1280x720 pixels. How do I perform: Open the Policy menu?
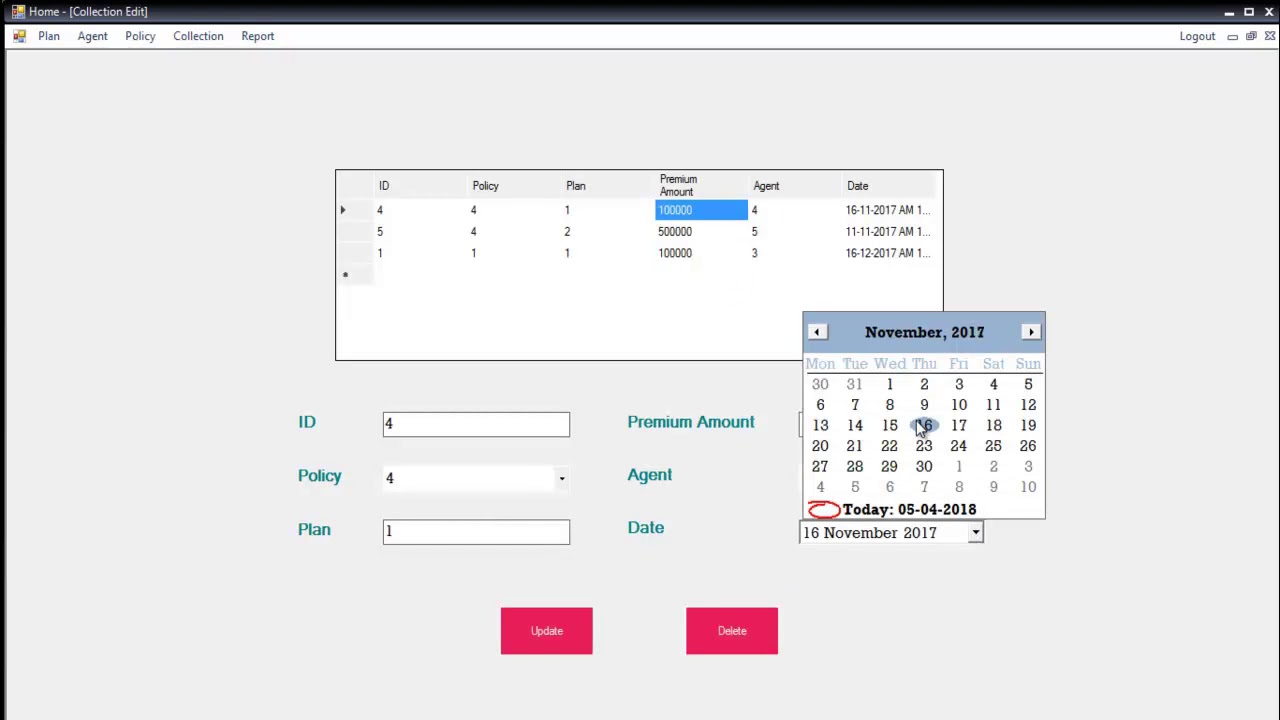tap(140, 36)
